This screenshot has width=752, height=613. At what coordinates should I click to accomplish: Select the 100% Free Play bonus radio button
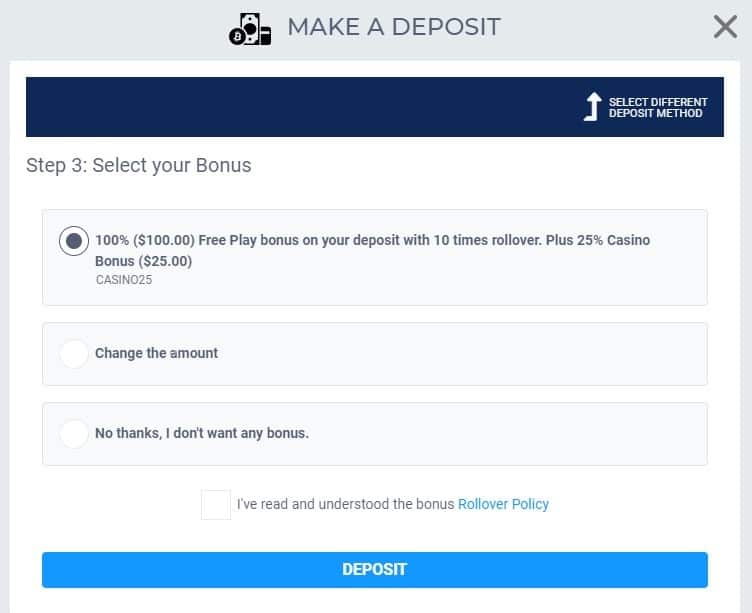coord(74,241)
